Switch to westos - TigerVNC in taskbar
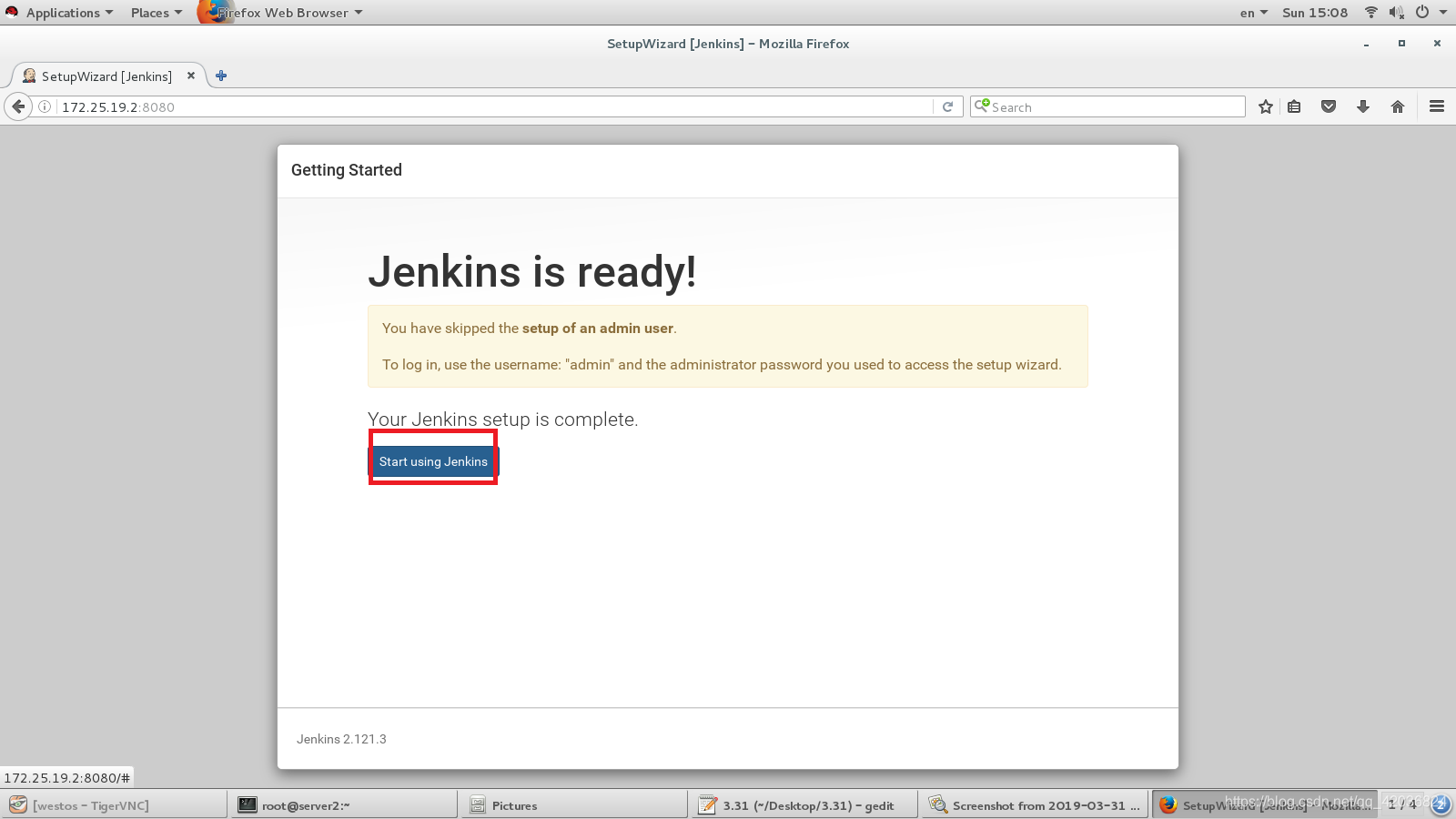Screen dimensions: 1456x819 [x=114, y=805]
